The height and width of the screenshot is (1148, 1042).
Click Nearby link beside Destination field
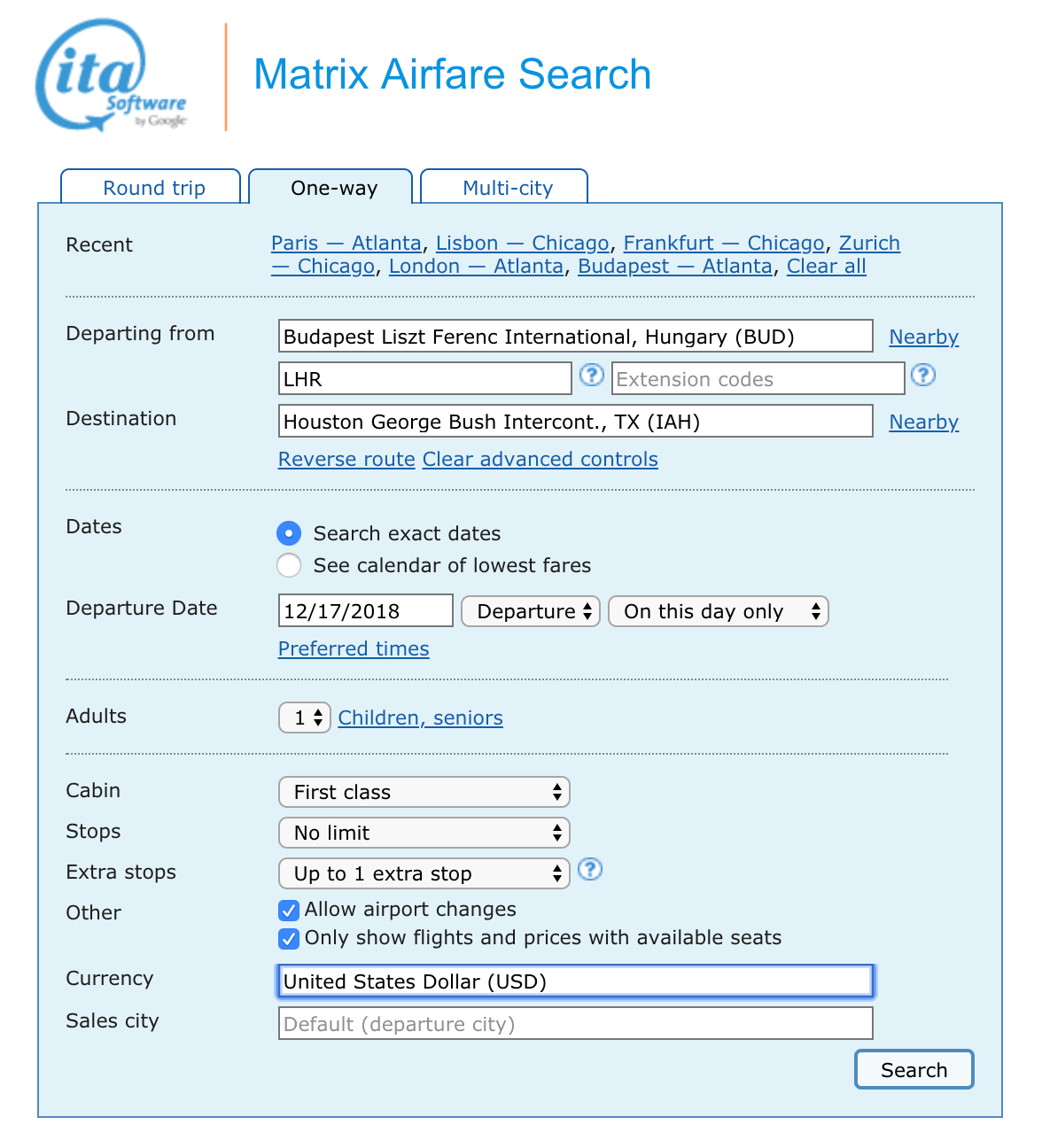[x=923, y=422]
